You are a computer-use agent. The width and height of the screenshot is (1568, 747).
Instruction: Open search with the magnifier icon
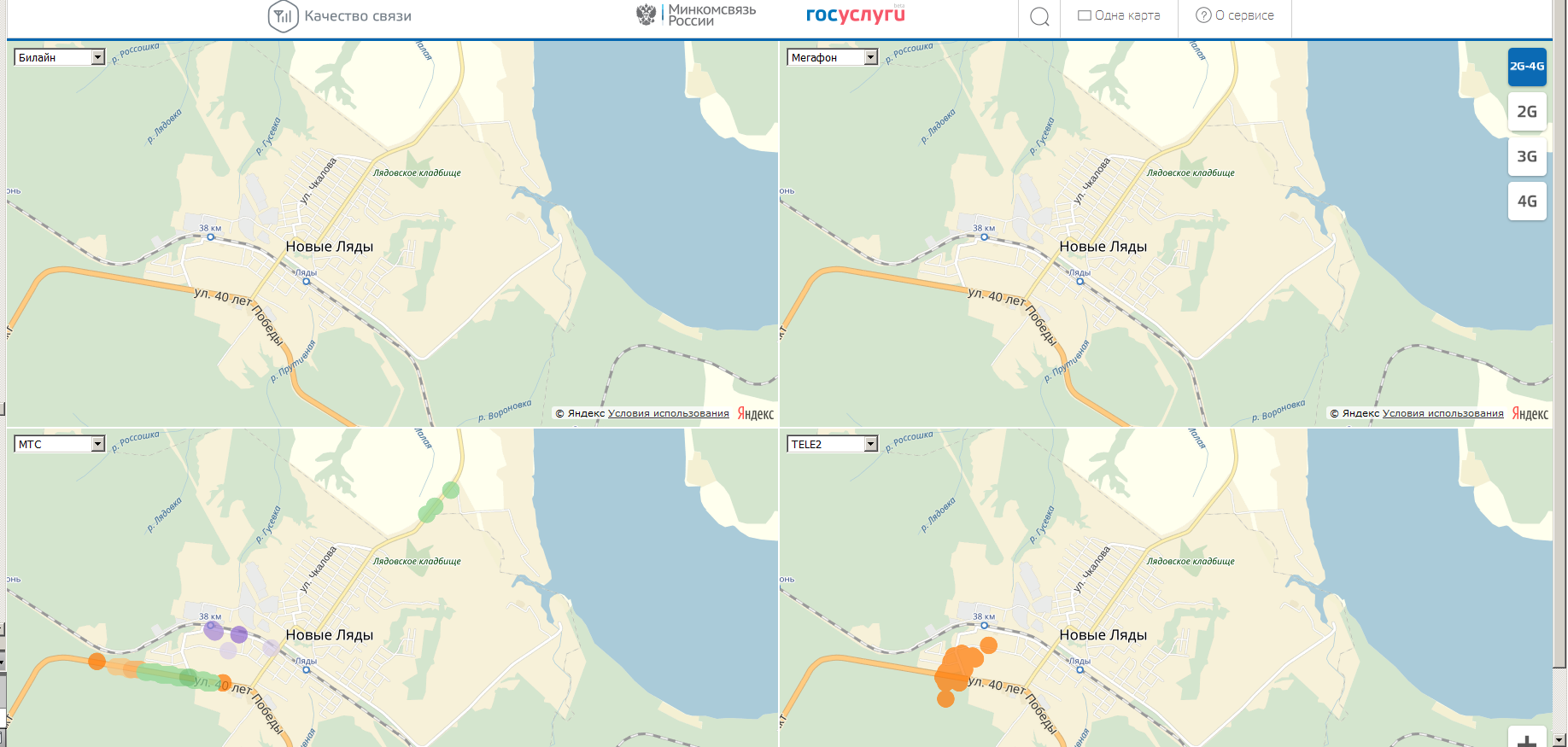coord(1039,17)
